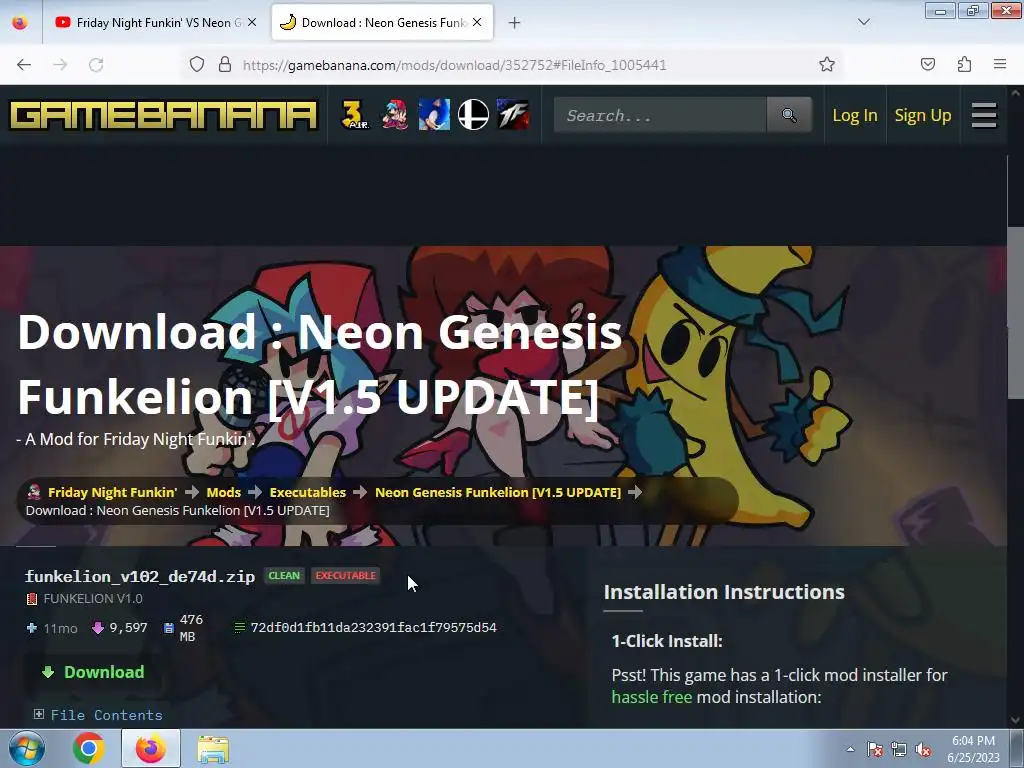This screenshot has width=1024, height=768.
Task: Click the green Download button
Action: coord(93,672)
